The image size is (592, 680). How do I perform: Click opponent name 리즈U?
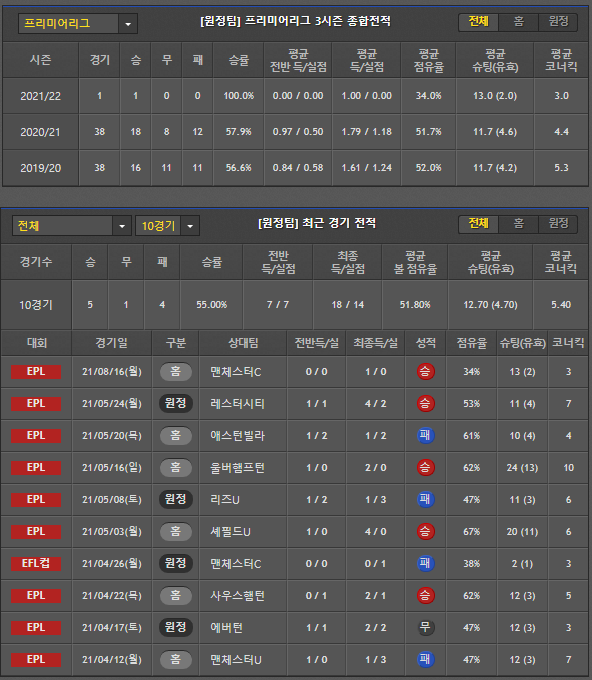click(225, 500)
